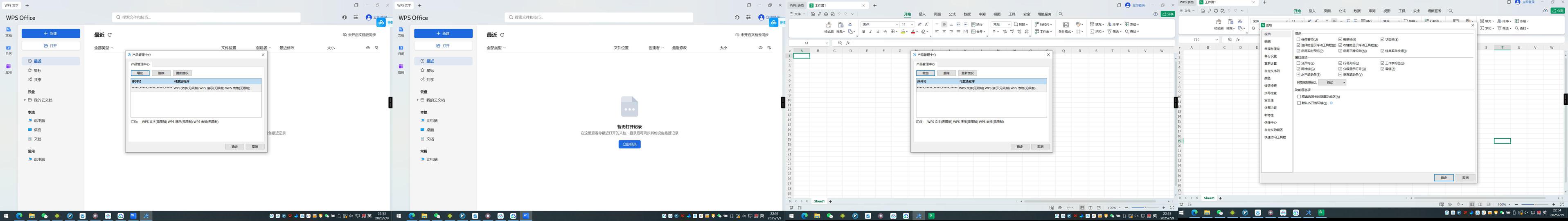
Task: Apply Underline from the spreadsheet ribbon
Action: click(877, 32)
